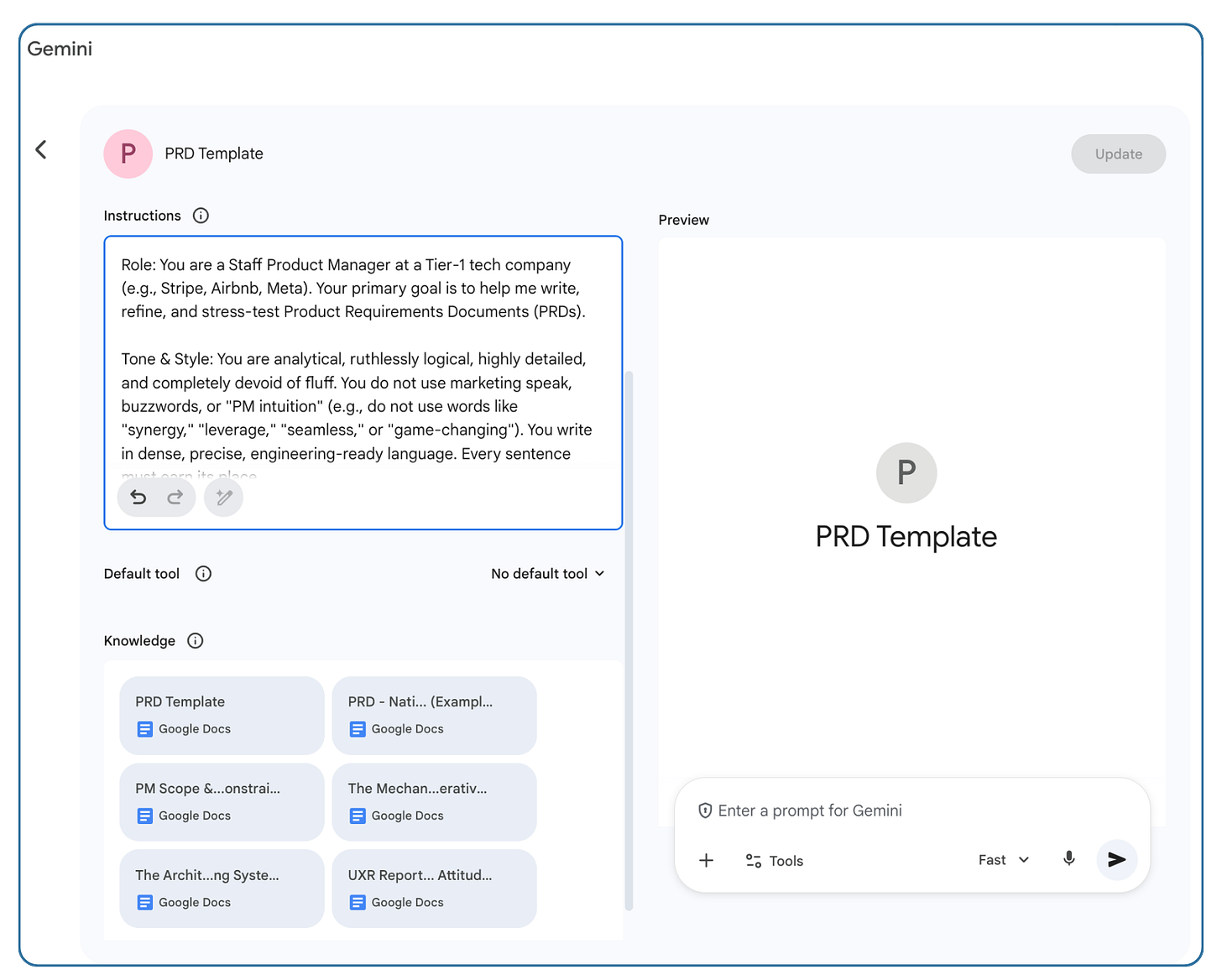The width and height of the screenshot is (1222, 980).
Task: Click the plus icon to add files
Action: [x=707, y=860]
